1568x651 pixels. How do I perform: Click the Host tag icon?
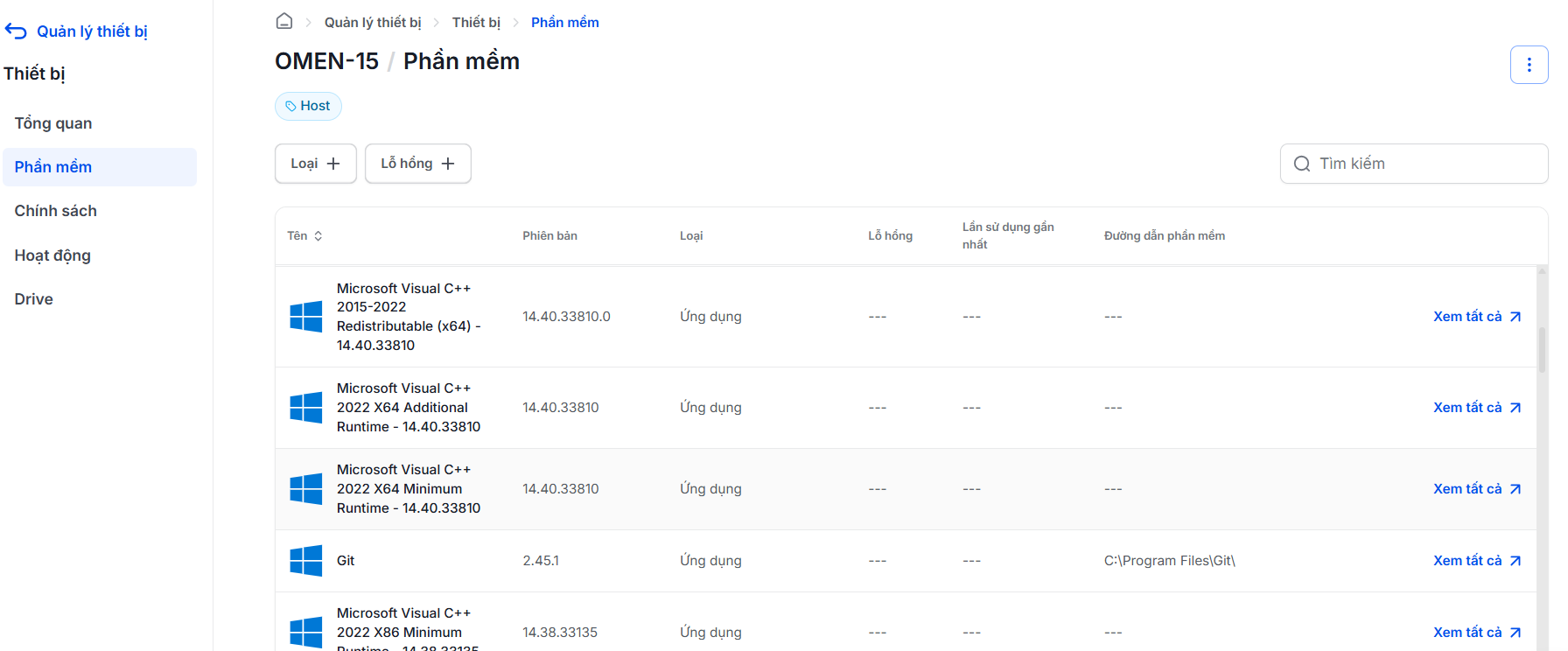click(290, 106)
